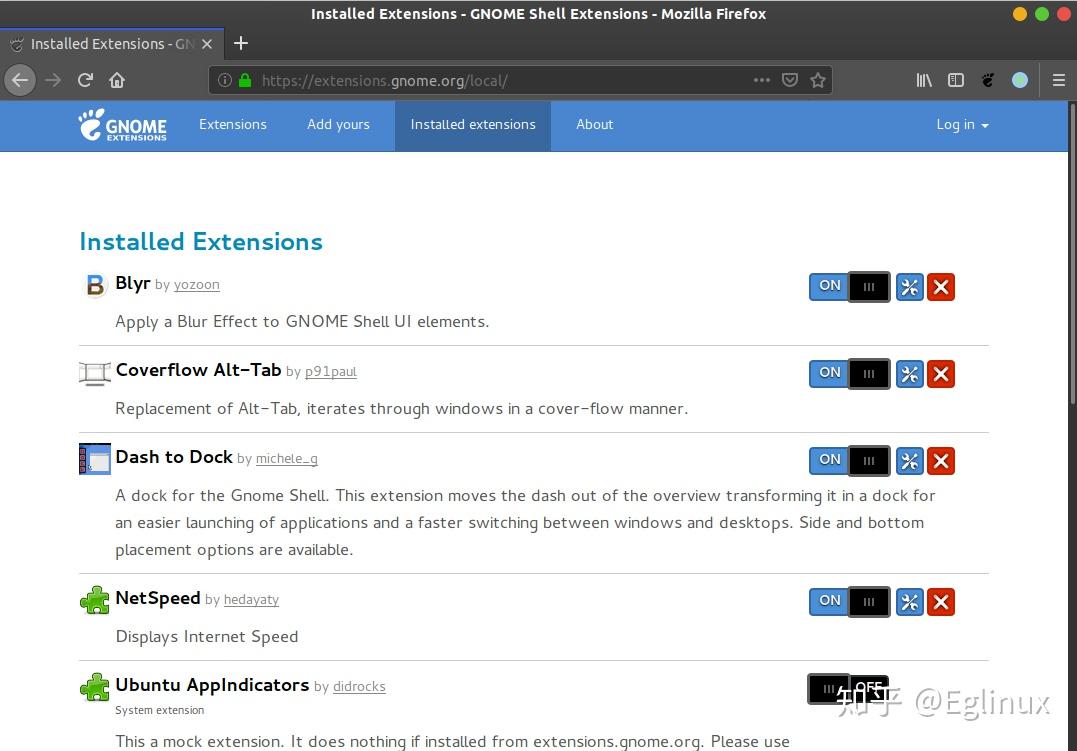Reload the current page
Viewport: 1077px width, 751px height.
[86, 80]
